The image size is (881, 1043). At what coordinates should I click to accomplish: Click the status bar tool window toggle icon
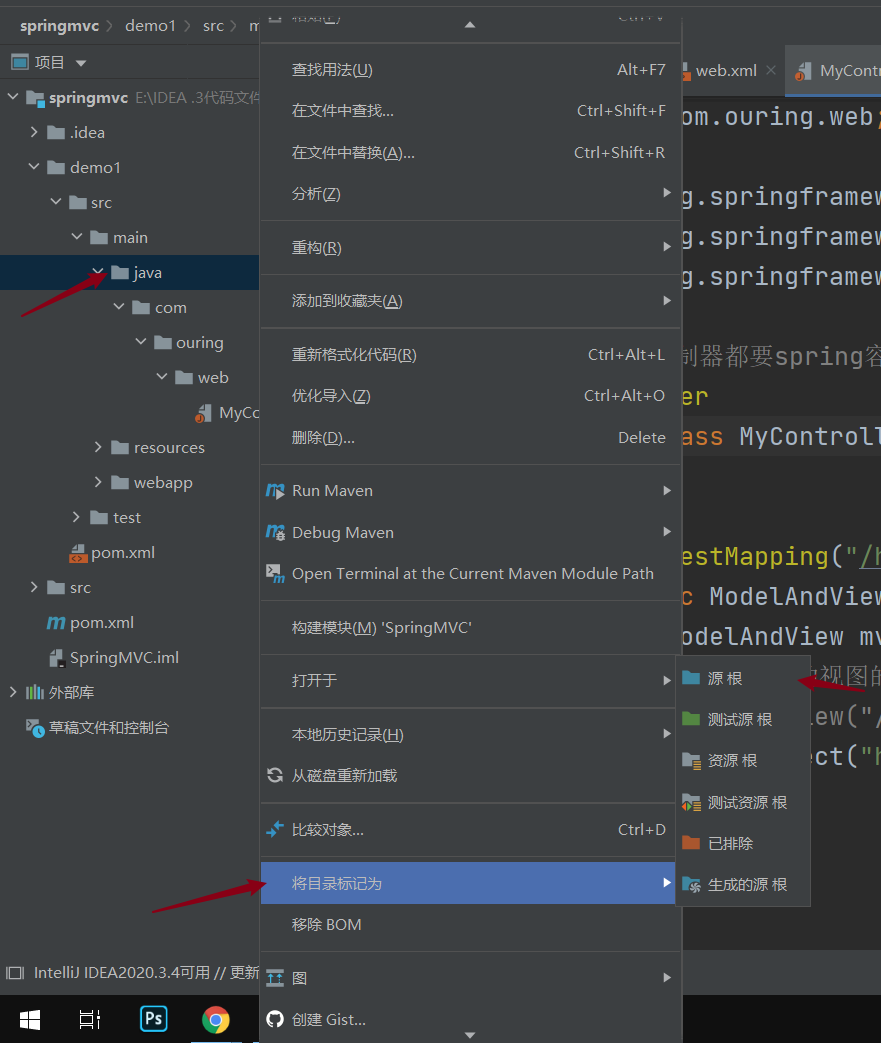point(15,973)
